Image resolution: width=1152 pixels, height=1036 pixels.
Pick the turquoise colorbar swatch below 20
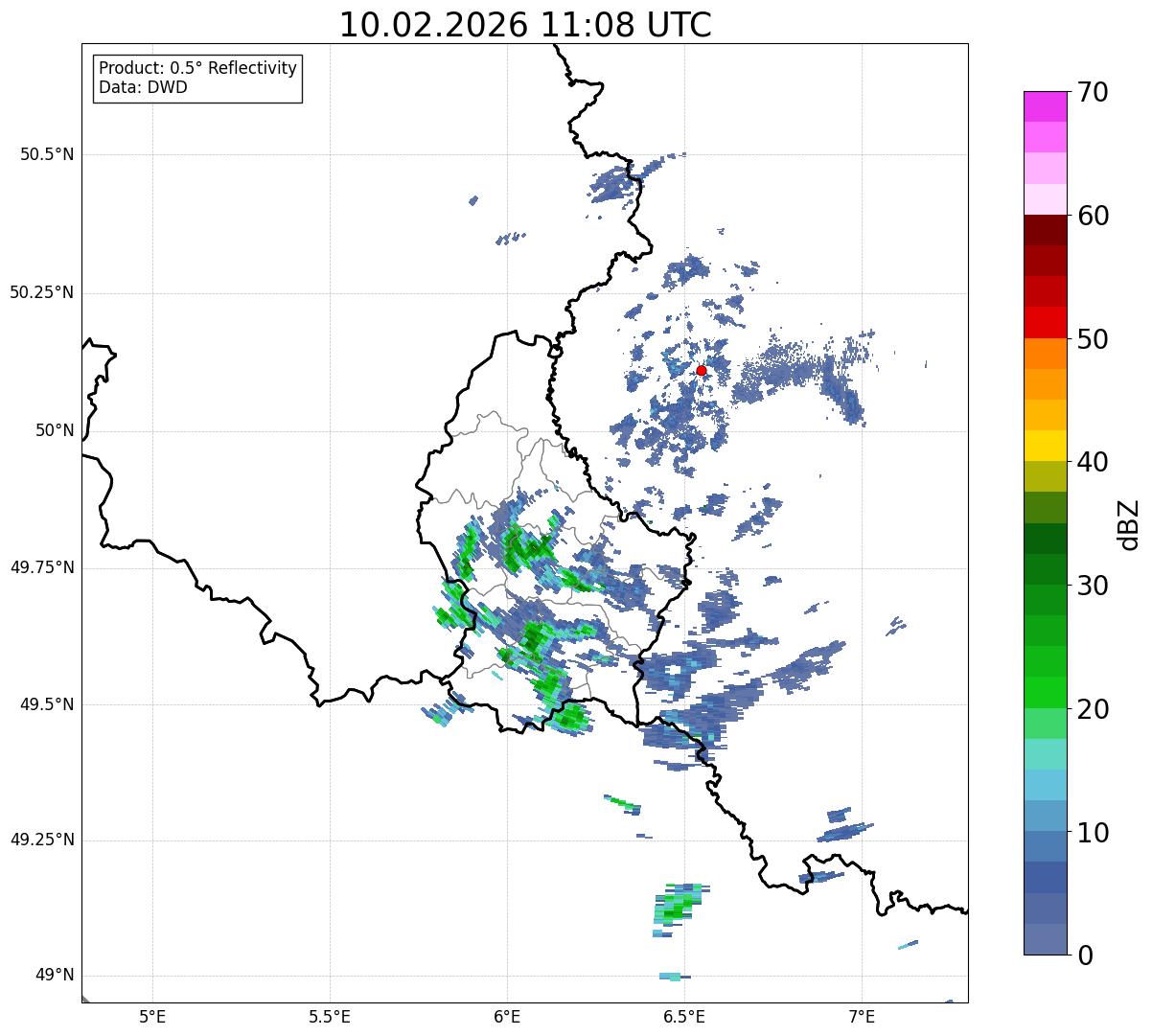point(1046,753)
